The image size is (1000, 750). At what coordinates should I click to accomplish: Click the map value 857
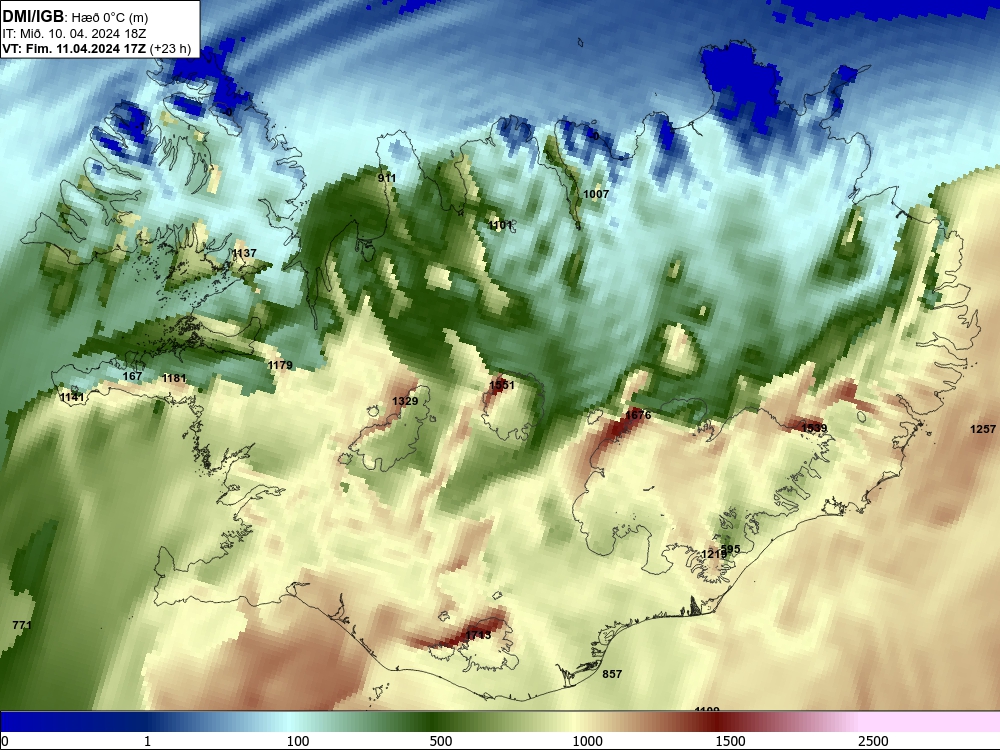(612, 674)
